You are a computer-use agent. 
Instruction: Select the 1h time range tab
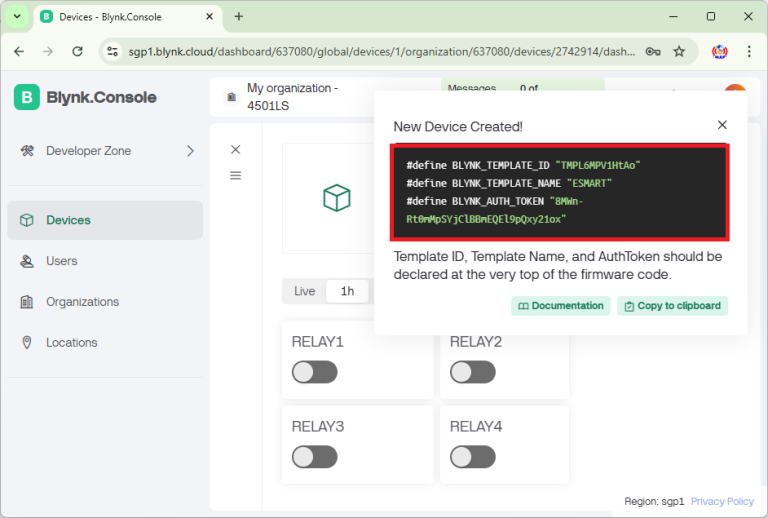point(347,291)
